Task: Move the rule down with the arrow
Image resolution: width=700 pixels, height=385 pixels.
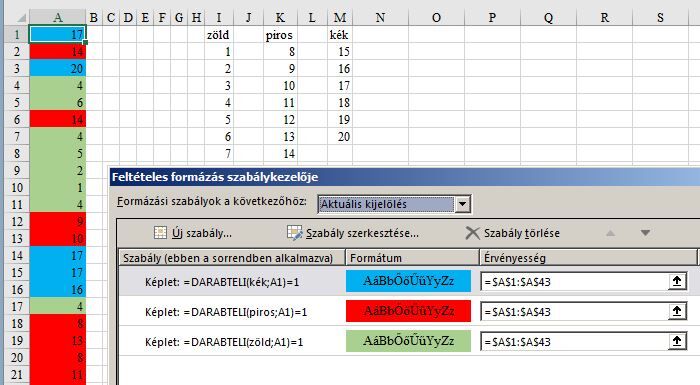Action: coord(645,233)
